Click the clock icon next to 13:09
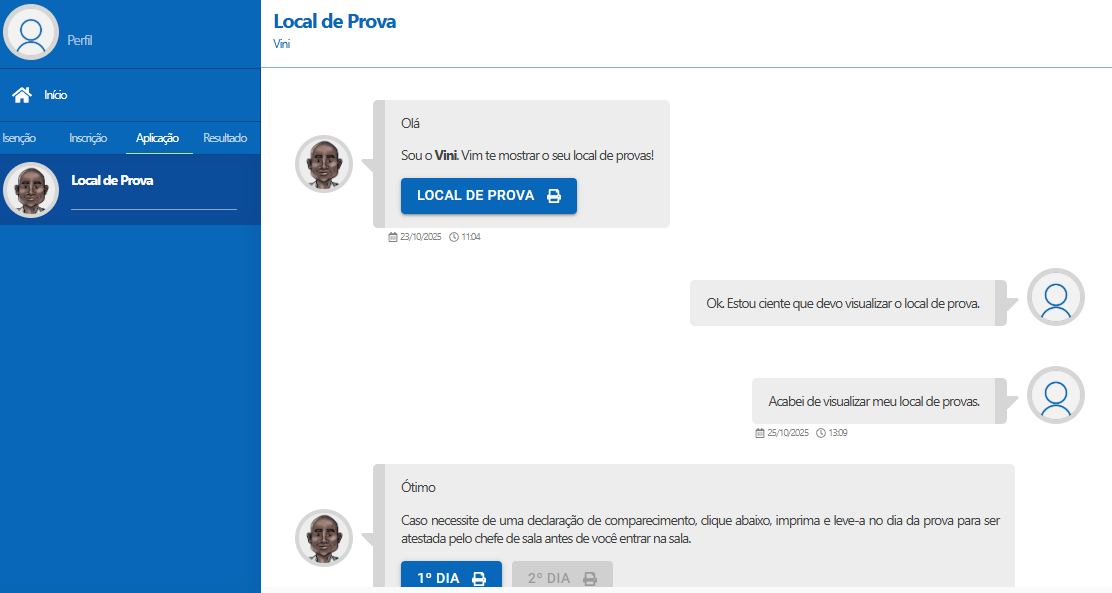This screenshot has width=1112, height=593. pyautogui.click(x=823, y=432)
